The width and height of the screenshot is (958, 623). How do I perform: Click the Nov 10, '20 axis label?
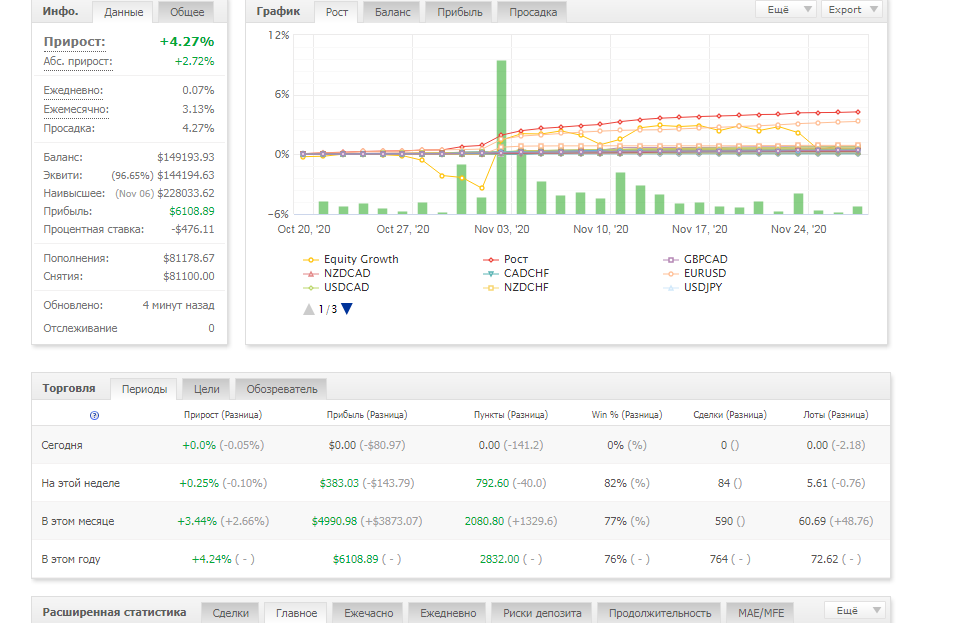(x=601, y=229)
